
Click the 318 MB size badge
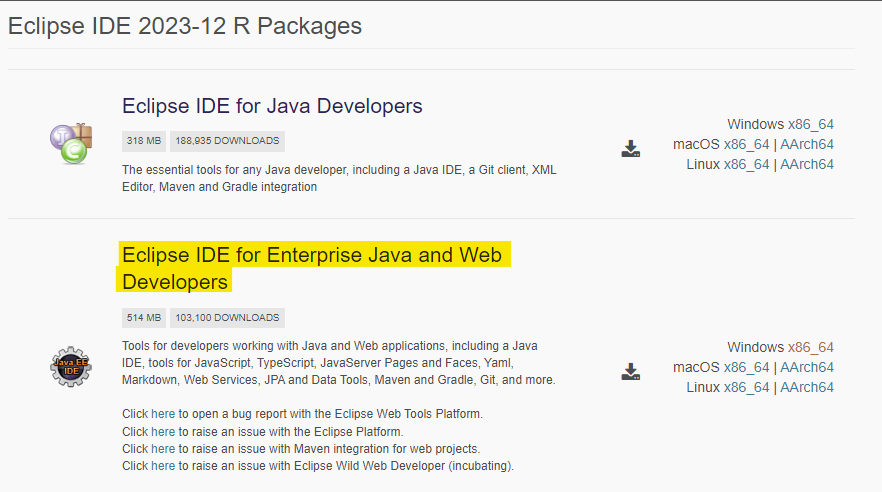click(x=143, y=141)
